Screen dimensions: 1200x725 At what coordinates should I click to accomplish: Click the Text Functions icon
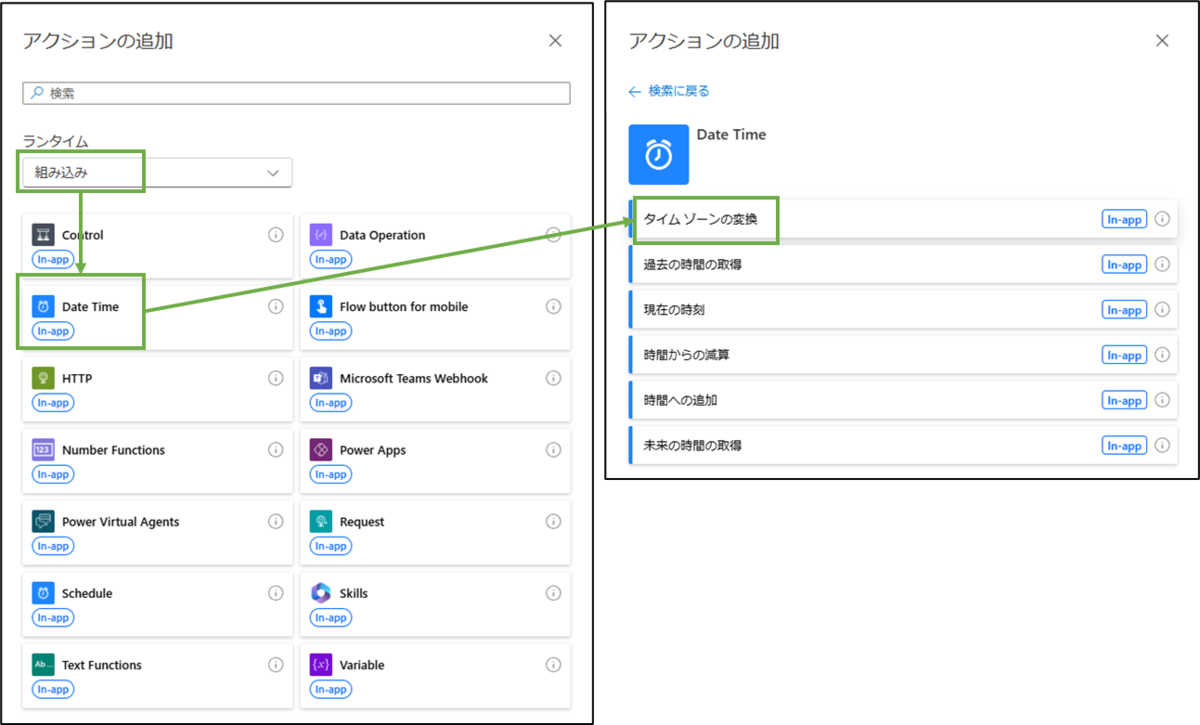coord(42,665)
